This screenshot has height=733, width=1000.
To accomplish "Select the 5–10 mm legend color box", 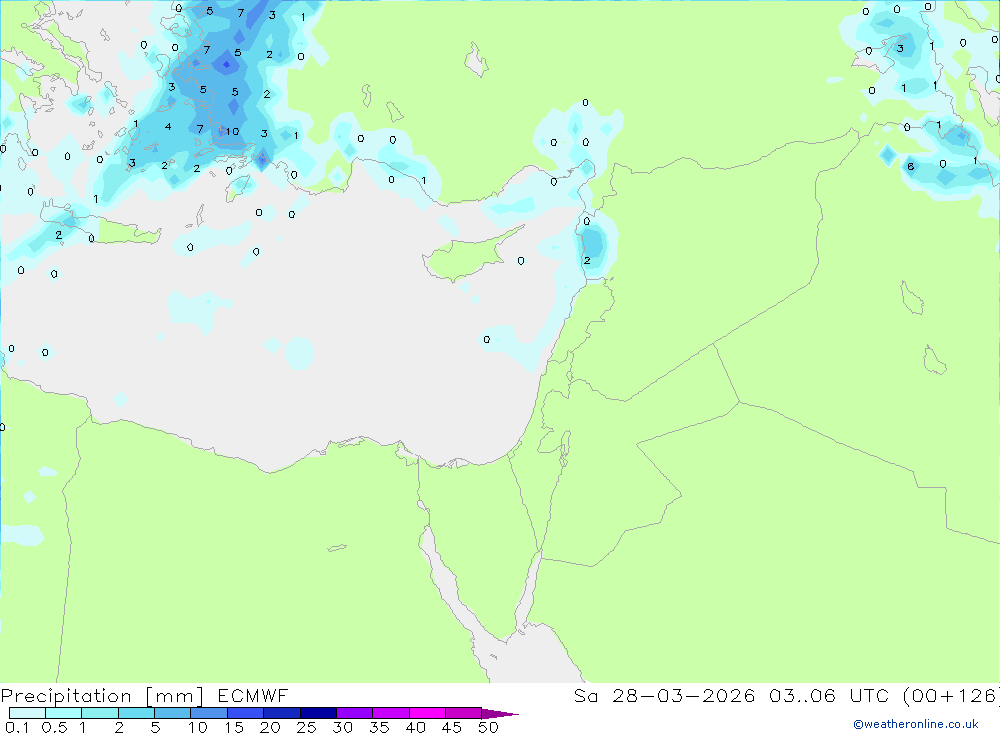I will 173,713.
